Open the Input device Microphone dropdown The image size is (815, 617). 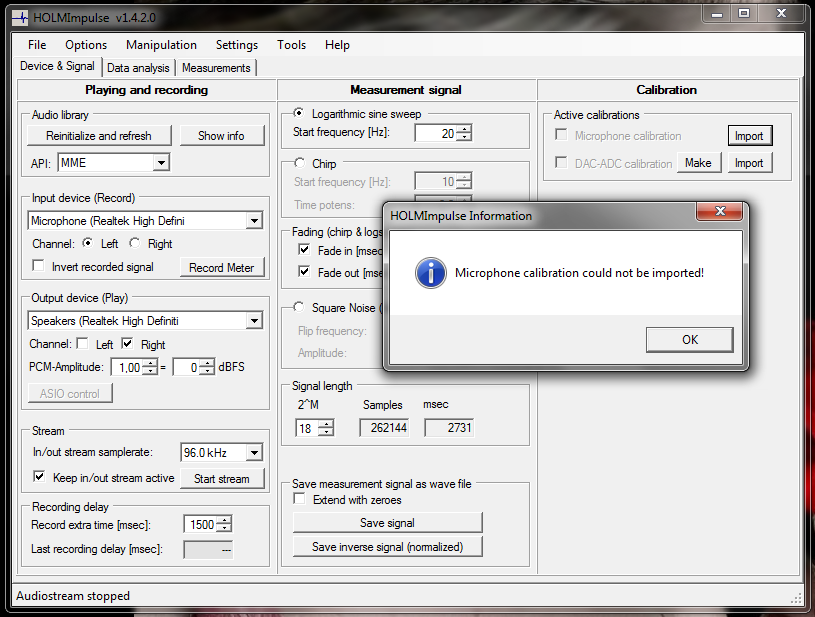[x=254, y=221]
